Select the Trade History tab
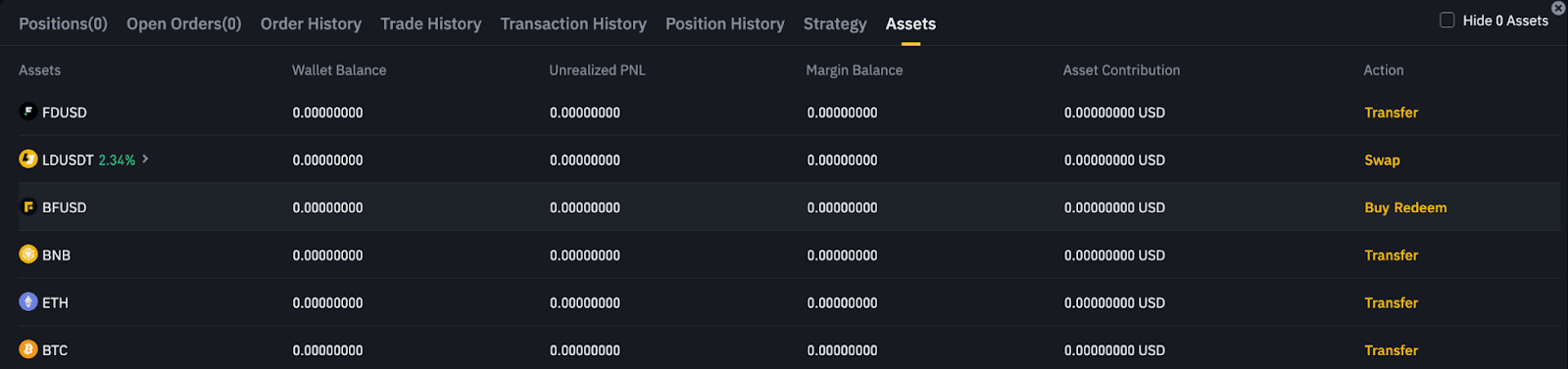Image resolution: width=1568 pixels, height=369 pixels. coord(431,23)
